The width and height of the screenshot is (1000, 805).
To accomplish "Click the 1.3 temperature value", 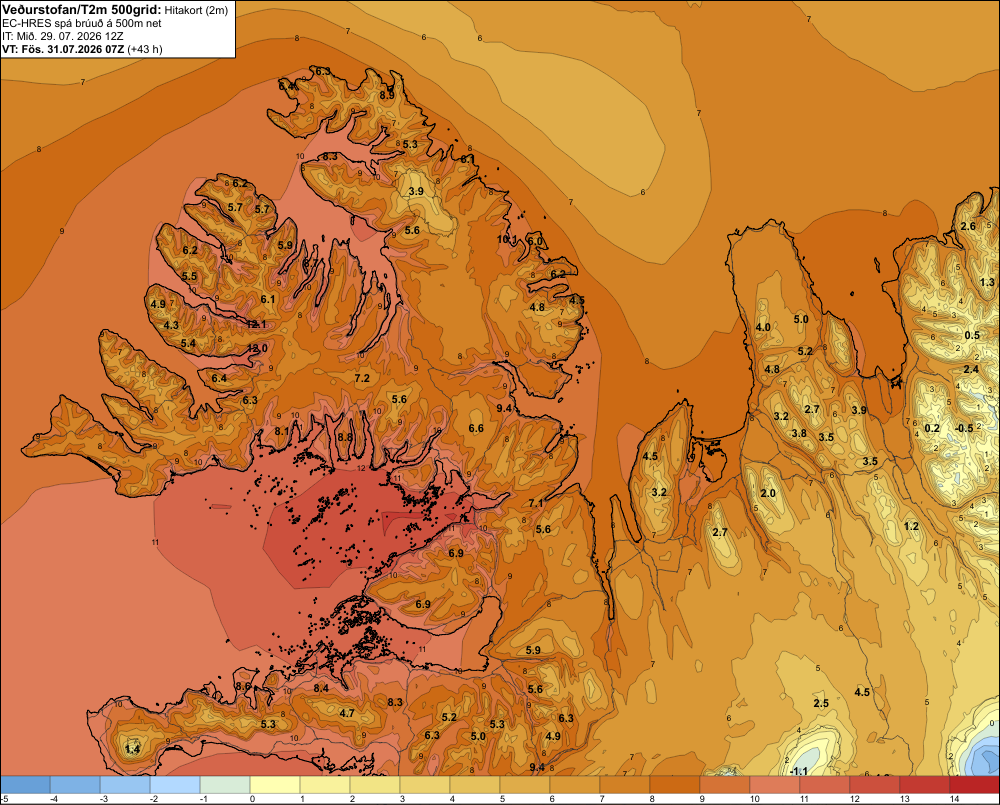I will tap(987, 282).
